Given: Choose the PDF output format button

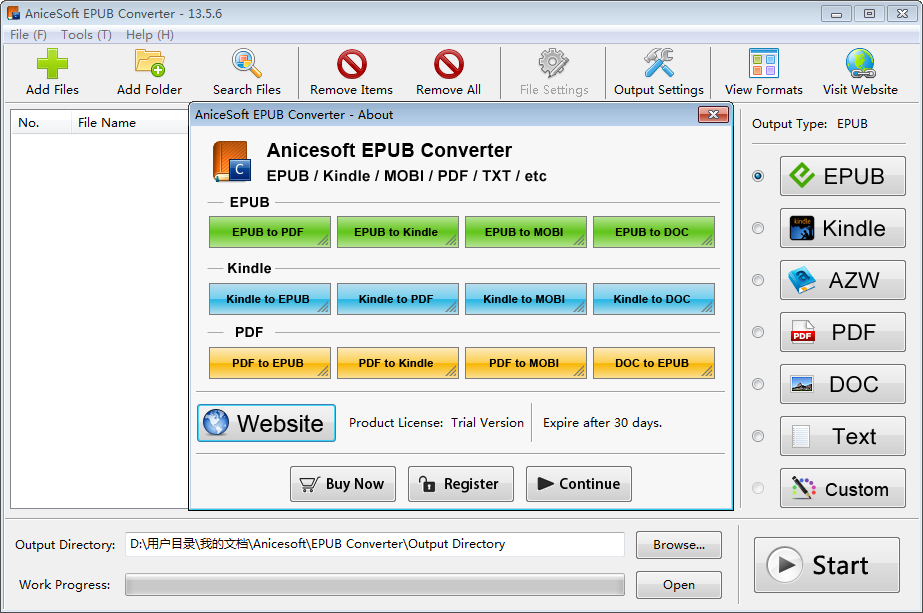Looking at the screenshot, I should coord(842,332).
